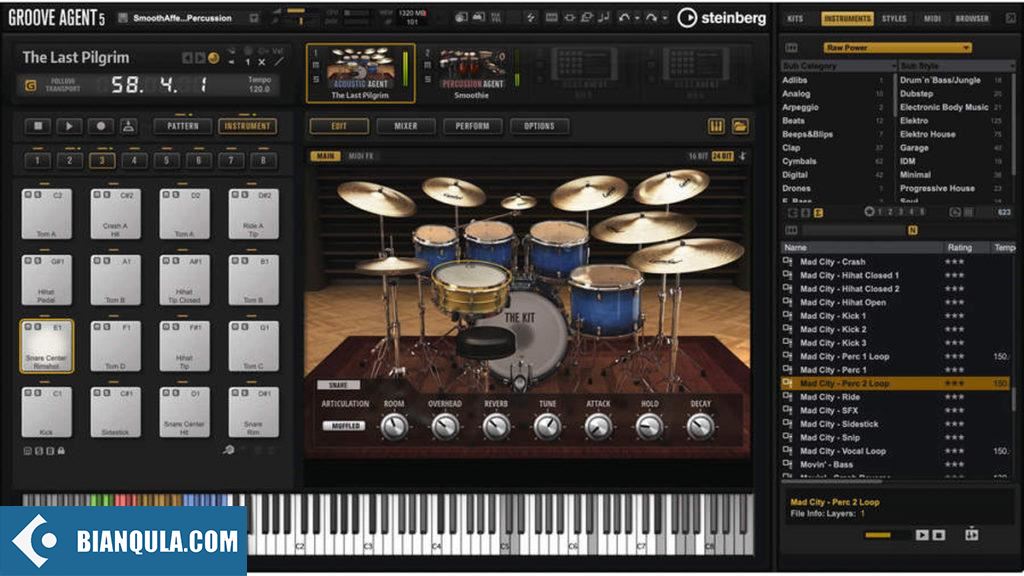This screenshot has height=576, width=1024.
Task: Switch sample quality to 24 BIT
Action: 722,156
